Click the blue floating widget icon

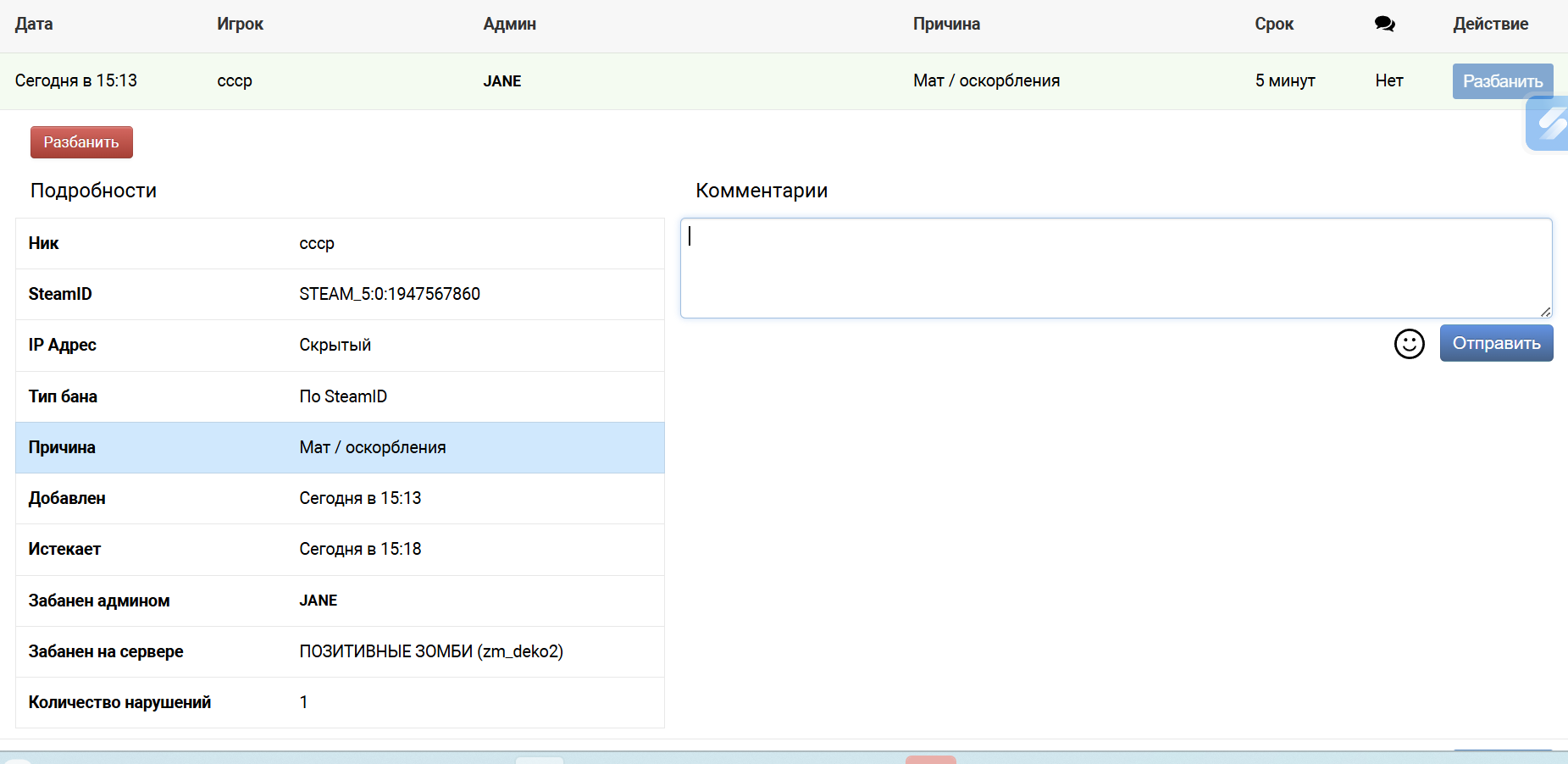pyautogui.click(x=1549, y=124)
